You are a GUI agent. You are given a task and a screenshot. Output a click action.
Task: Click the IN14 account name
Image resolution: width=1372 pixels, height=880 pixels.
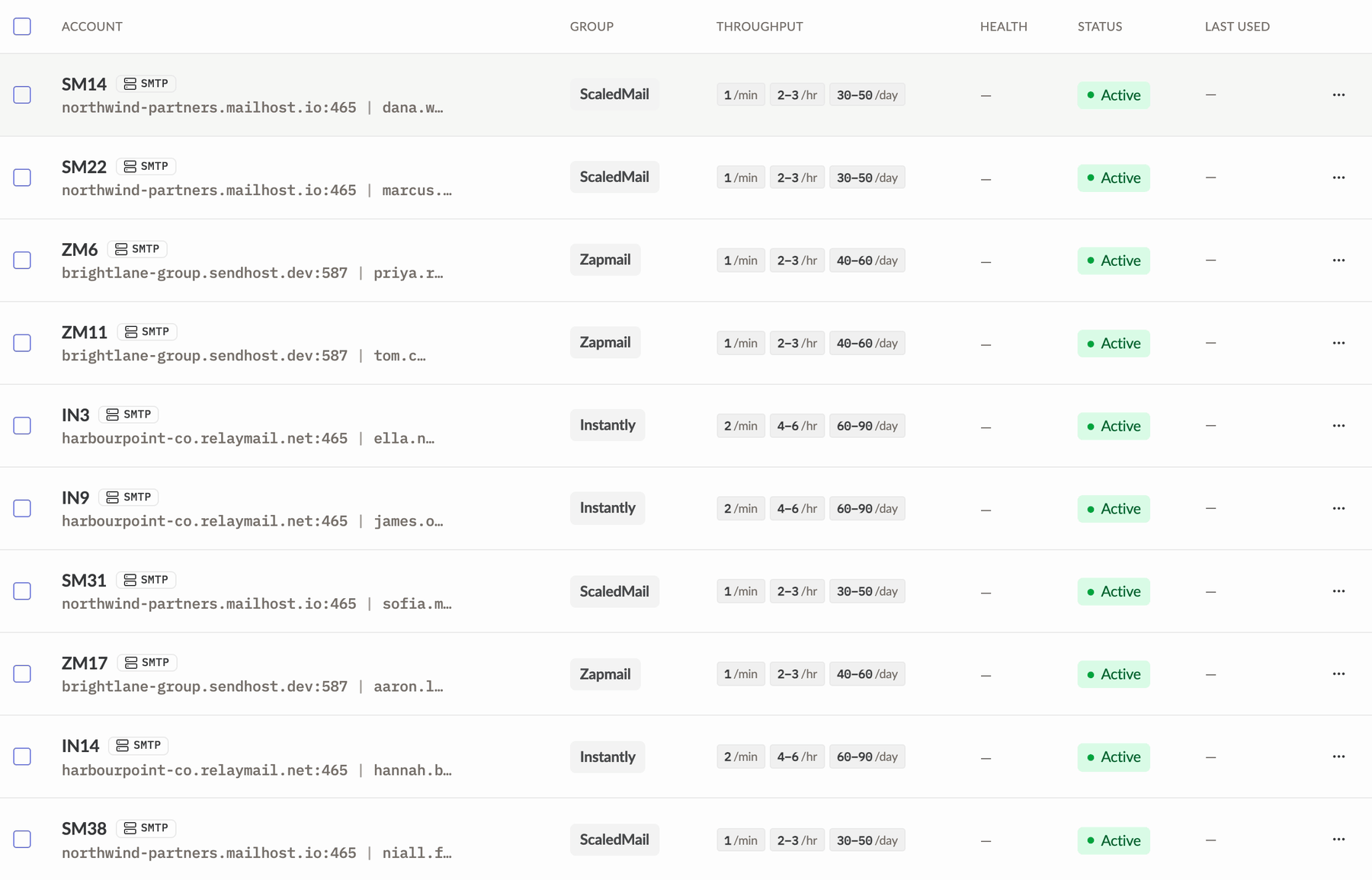click(81, 746)
